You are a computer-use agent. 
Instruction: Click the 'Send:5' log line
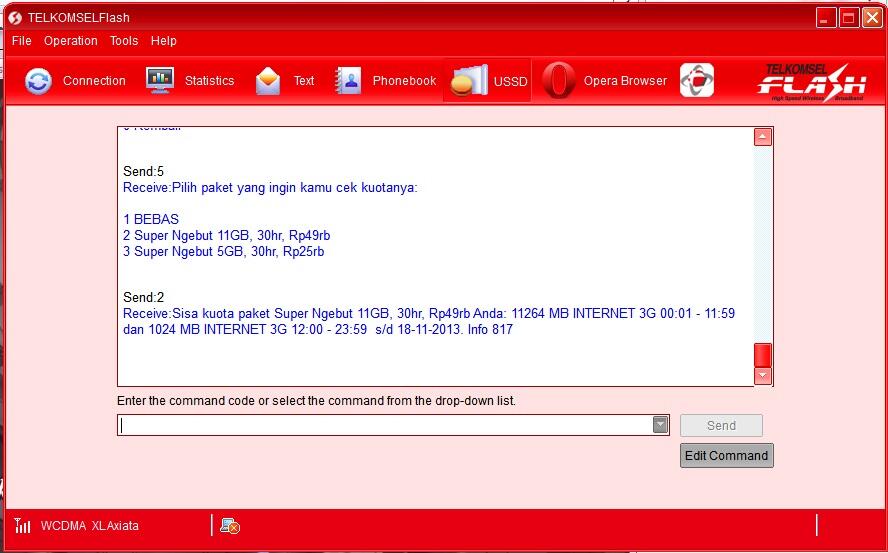coord(143,172)
